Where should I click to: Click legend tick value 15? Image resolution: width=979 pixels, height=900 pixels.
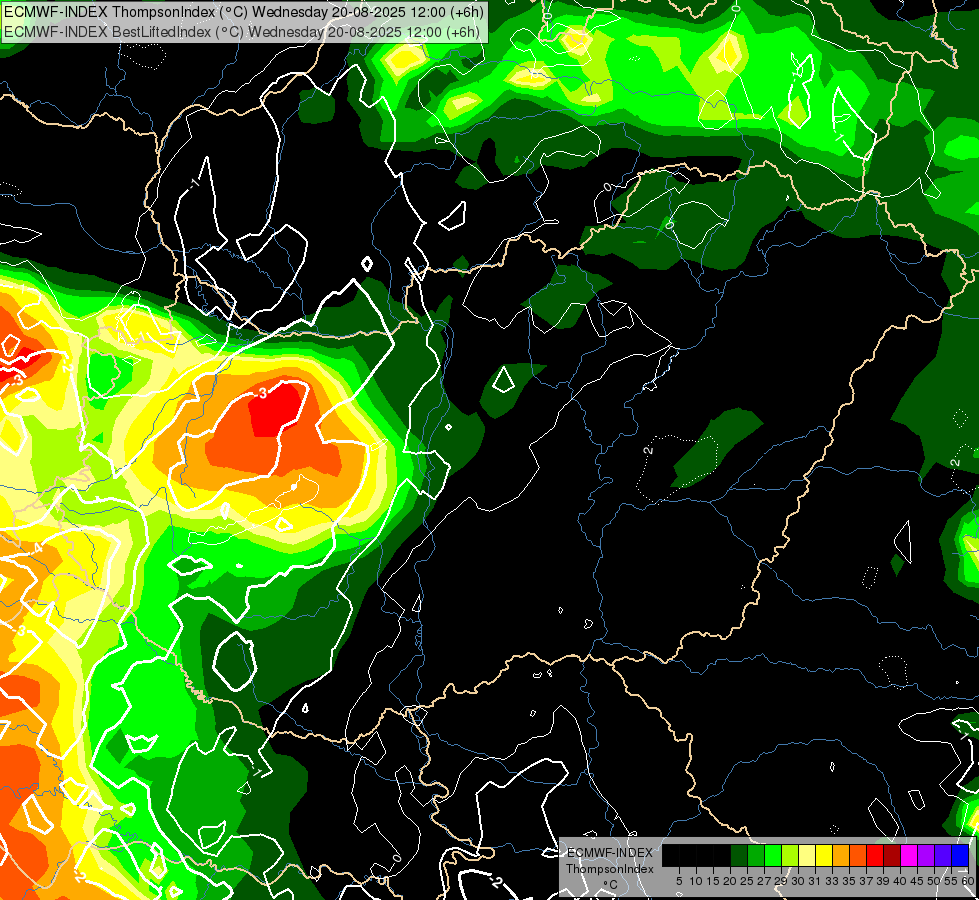(713, 881)
